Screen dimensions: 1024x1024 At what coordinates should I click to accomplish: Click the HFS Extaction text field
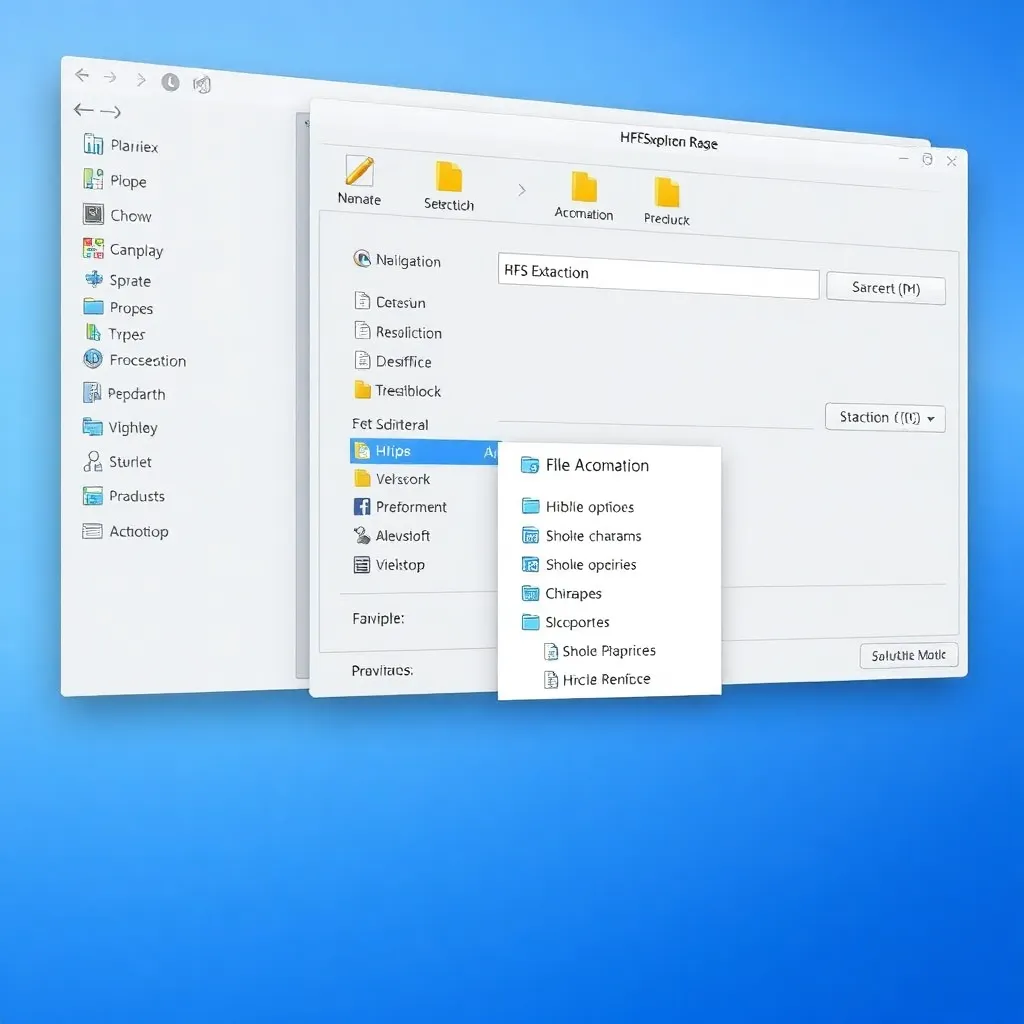[658, 272]
